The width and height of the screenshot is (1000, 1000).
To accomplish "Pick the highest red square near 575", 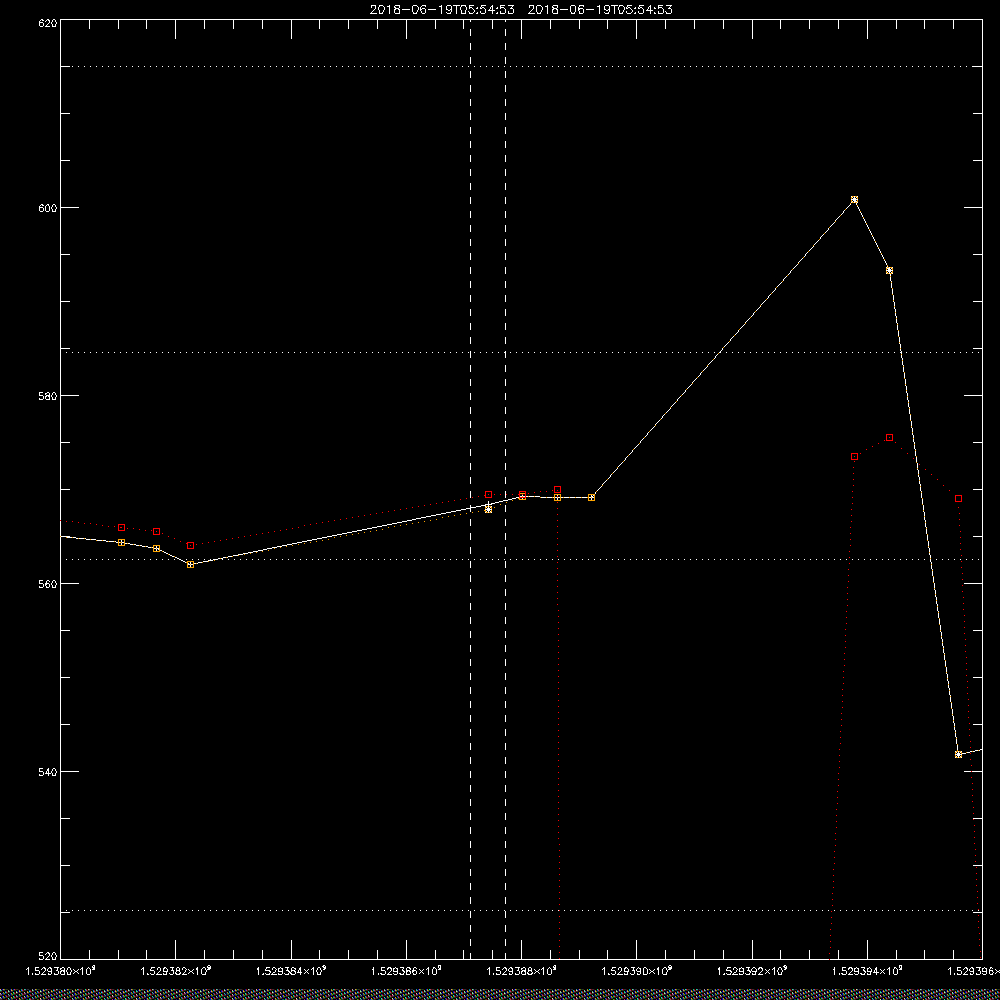I will tap(890, 438).
